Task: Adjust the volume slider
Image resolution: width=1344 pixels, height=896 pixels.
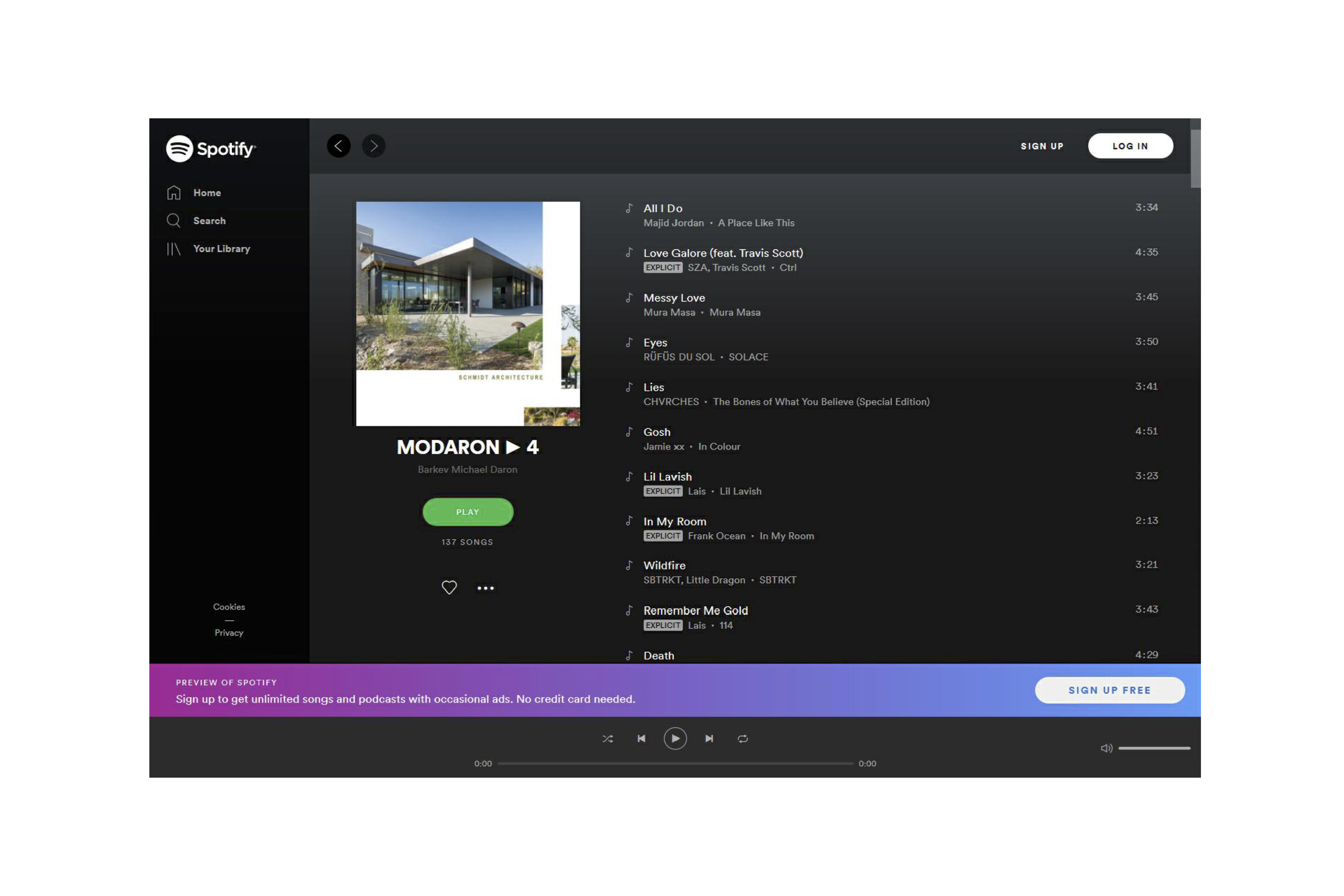Action: click(x=1154, y=748)
